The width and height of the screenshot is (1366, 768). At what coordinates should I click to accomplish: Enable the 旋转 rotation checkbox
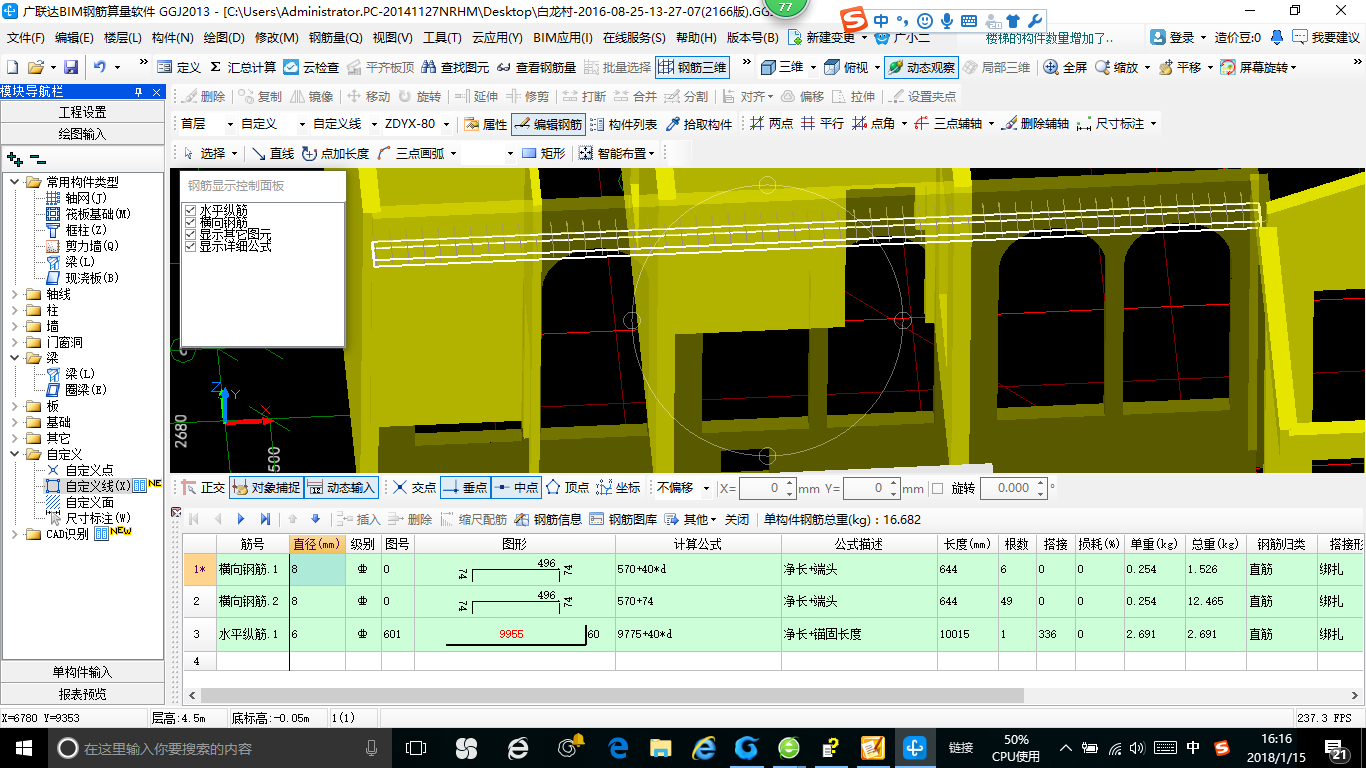click(x=937, y=488)
